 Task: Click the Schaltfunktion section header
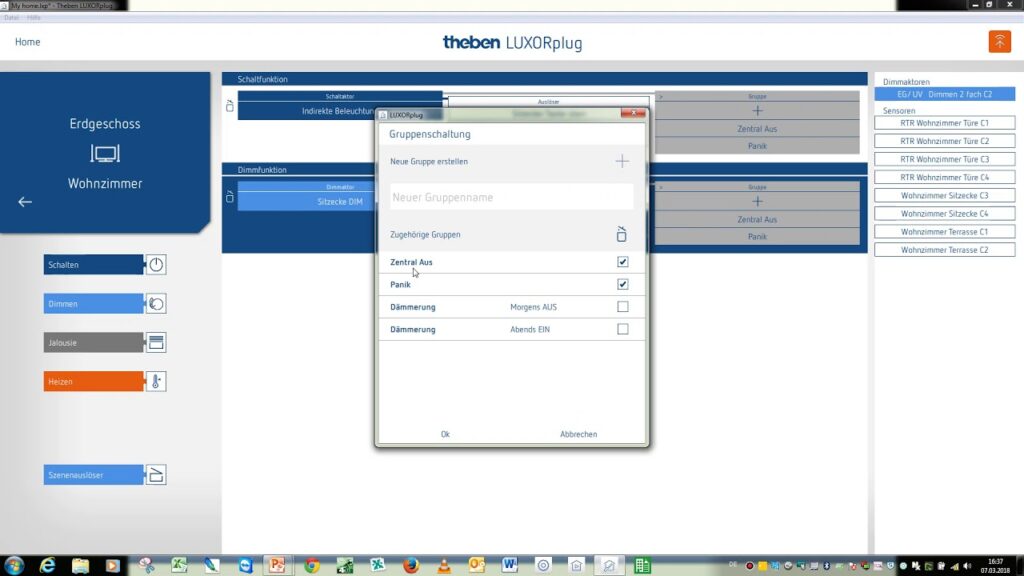click(x=544, y=79)
